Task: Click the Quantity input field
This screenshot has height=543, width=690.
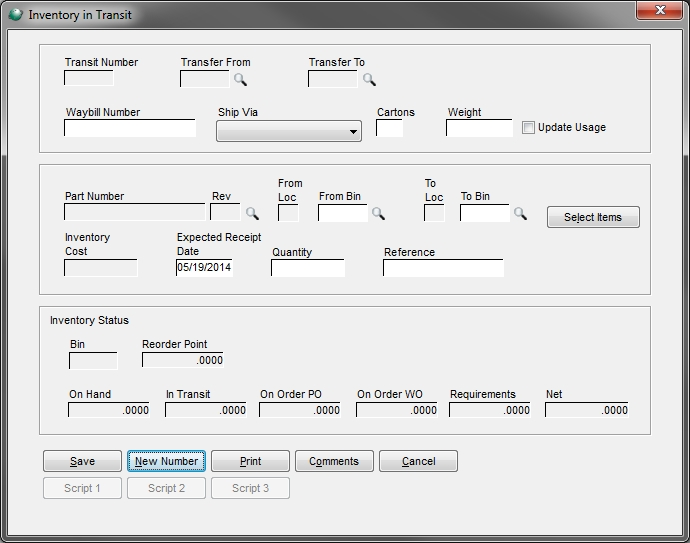Action: click(x=308, y=268)
